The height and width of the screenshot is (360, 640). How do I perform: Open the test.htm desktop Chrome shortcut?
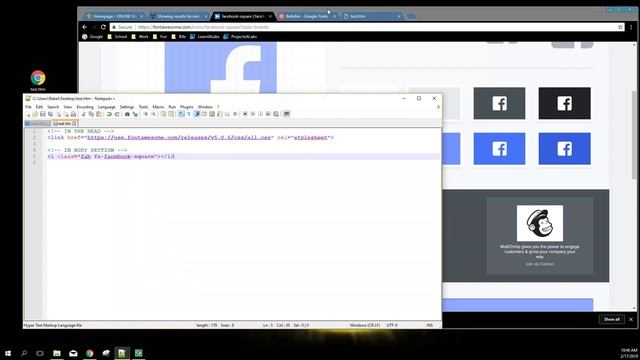click(x=38, y=80)
